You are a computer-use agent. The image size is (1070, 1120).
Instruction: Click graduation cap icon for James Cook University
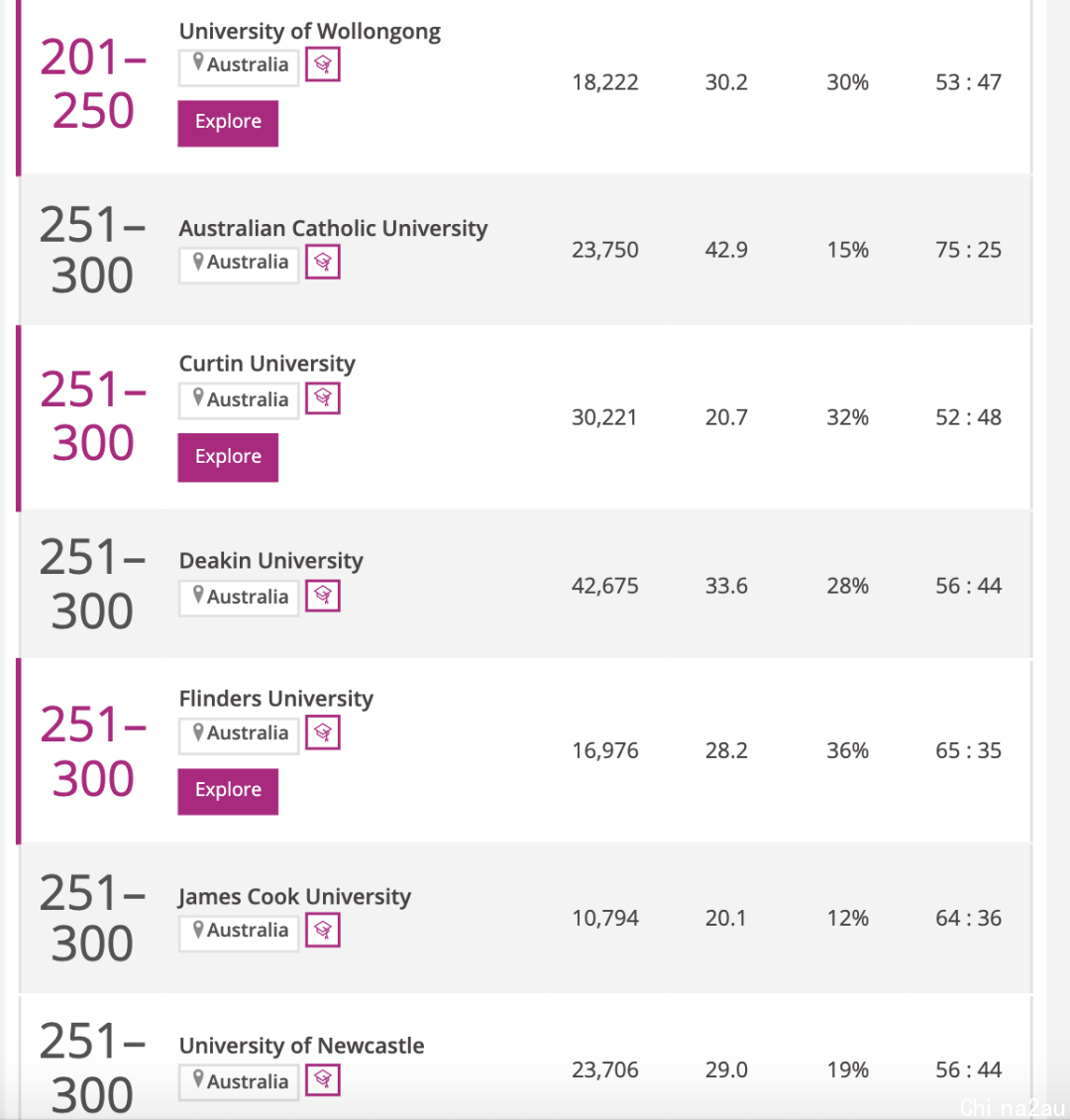pyautogui.click(x=323, y=930)
